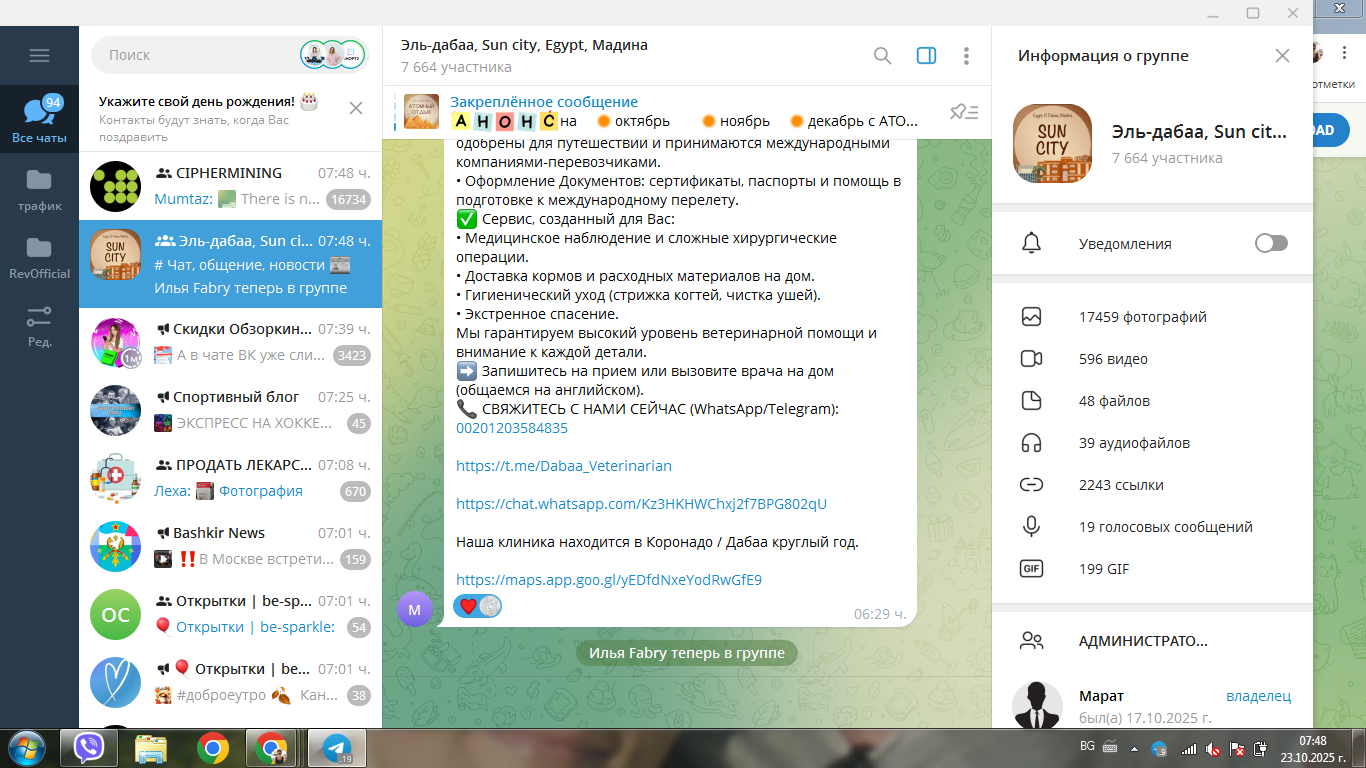The height and width of the screenshot is (768, 1366).
Task: Click the notifications bell icon
Action: point(1031,243)
